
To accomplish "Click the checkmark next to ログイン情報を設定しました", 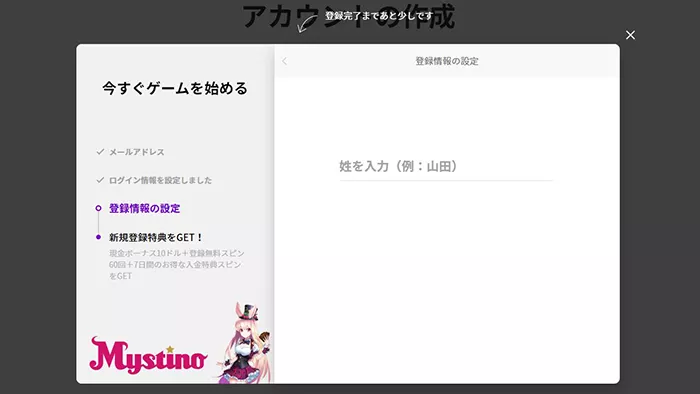I will (x=100, y=180).
